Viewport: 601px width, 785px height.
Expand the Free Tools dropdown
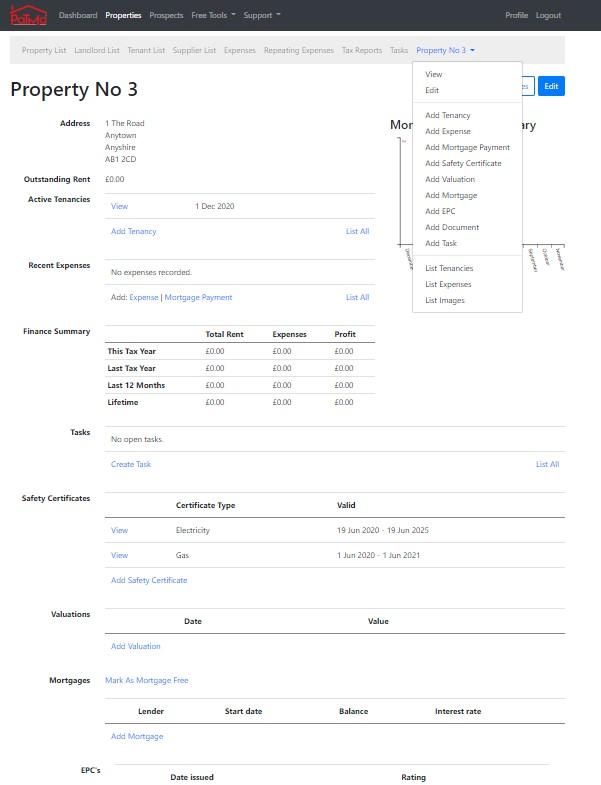(213, 16)
